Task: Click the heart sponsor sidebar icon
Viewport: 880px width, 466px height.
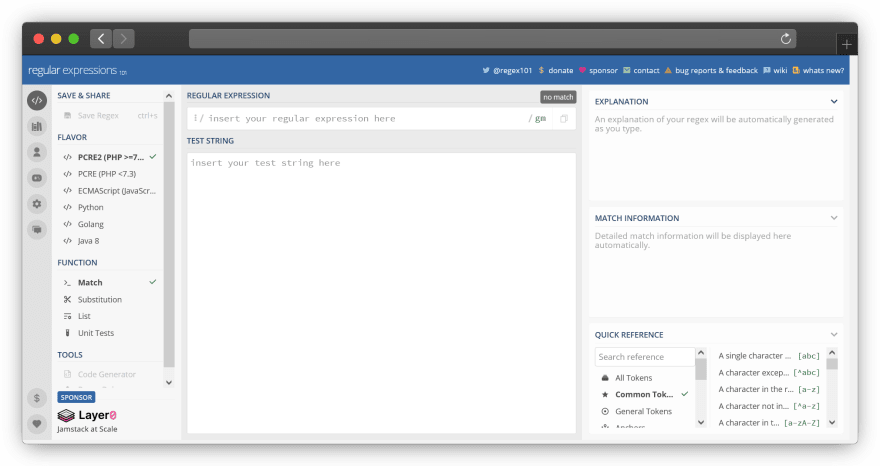Action: pyautogui.click(x=37, y=424)
